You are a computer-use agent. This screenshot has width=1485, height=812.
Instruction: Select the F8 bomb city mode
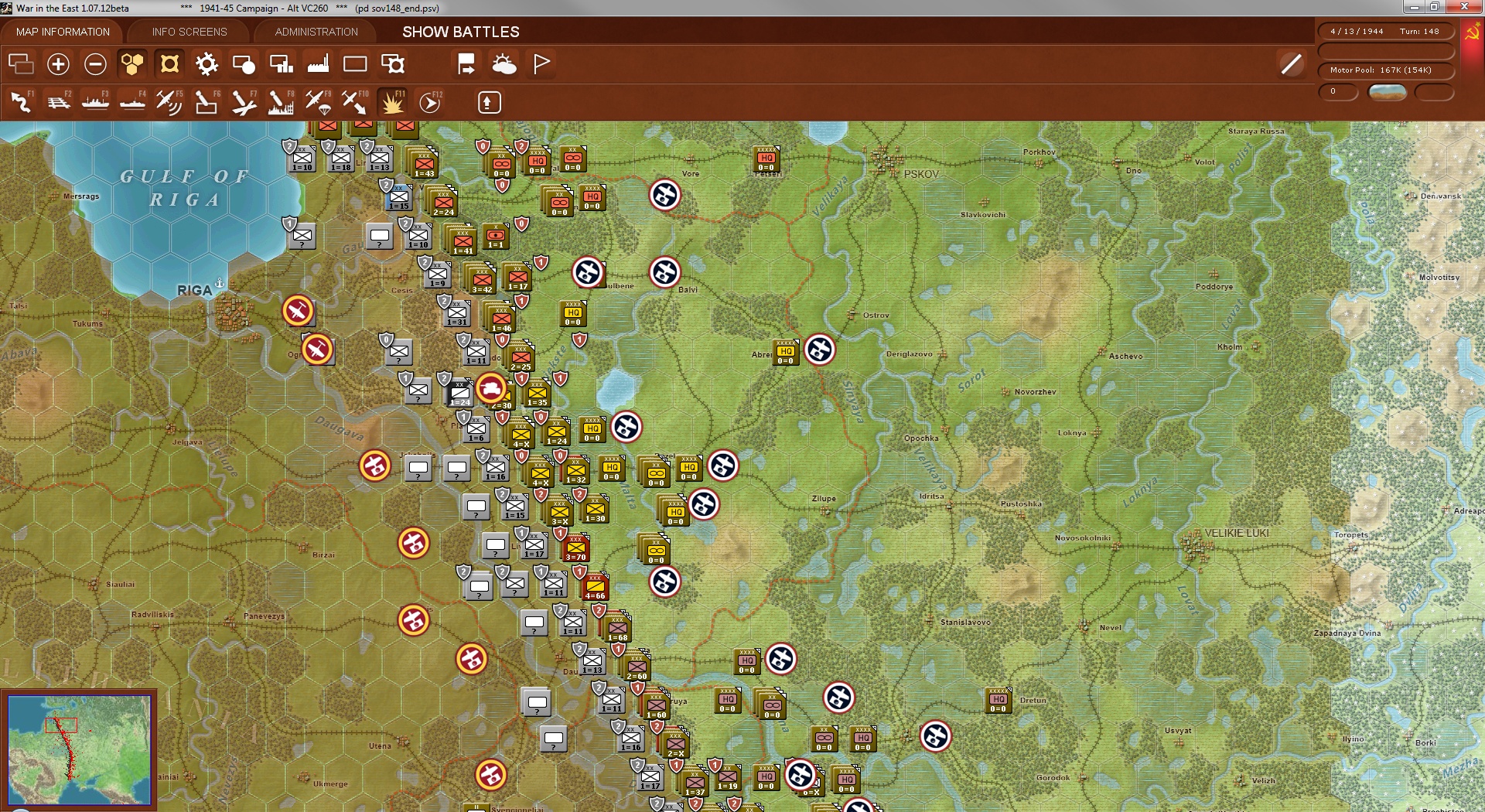[281, 102]
